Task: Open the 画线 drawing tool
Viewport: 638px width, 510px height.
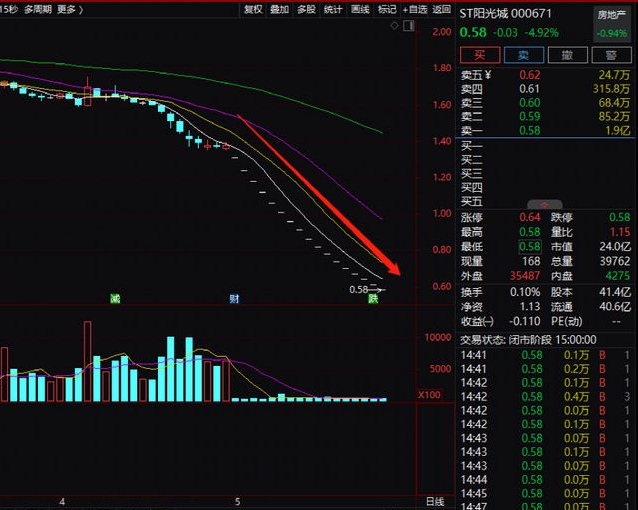Action: click(360, 9)
